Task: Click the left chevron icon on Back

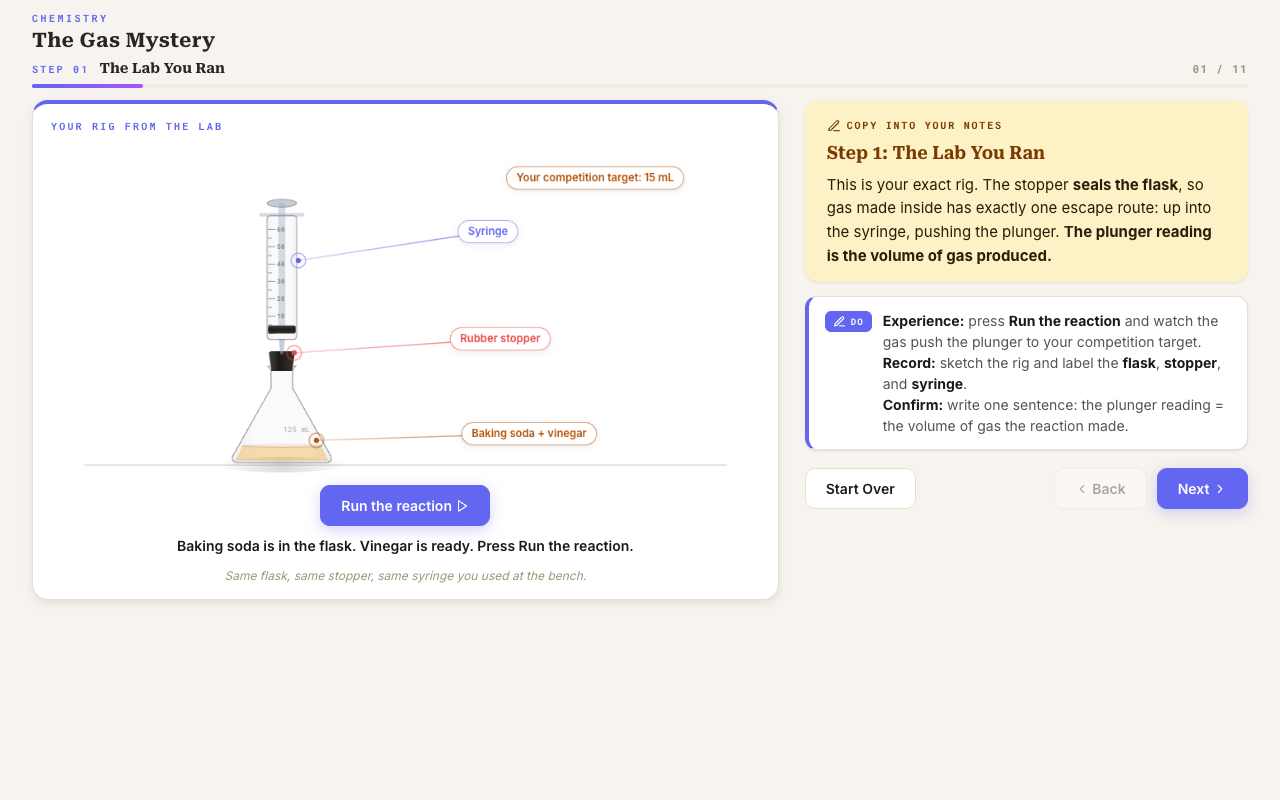Action: click(1082, 489)
